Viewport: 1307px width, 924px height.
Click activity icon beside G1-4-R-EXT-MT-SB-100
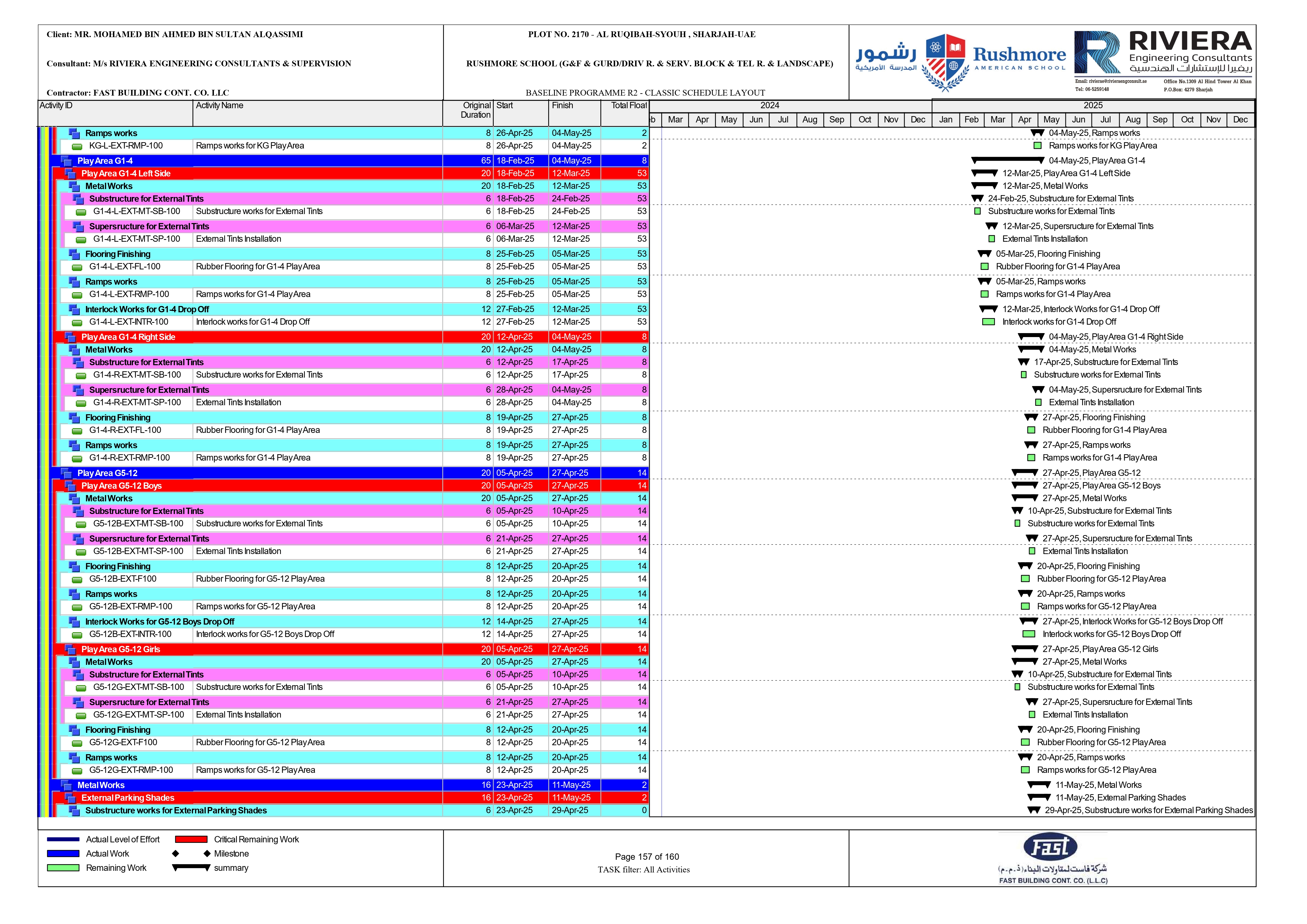click(x=81, y=375)
